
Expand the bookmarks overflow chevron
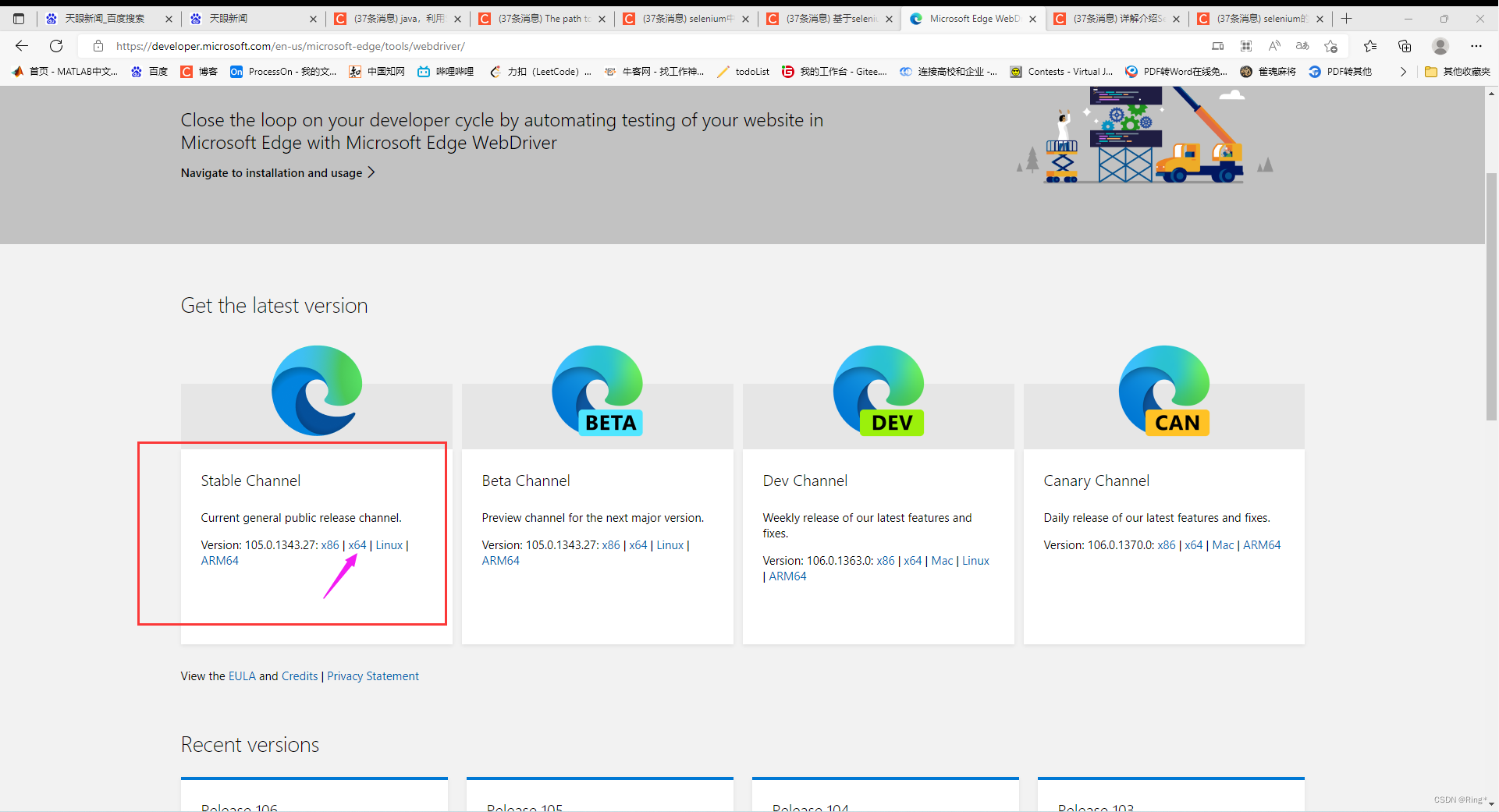tap(1403, 72)
